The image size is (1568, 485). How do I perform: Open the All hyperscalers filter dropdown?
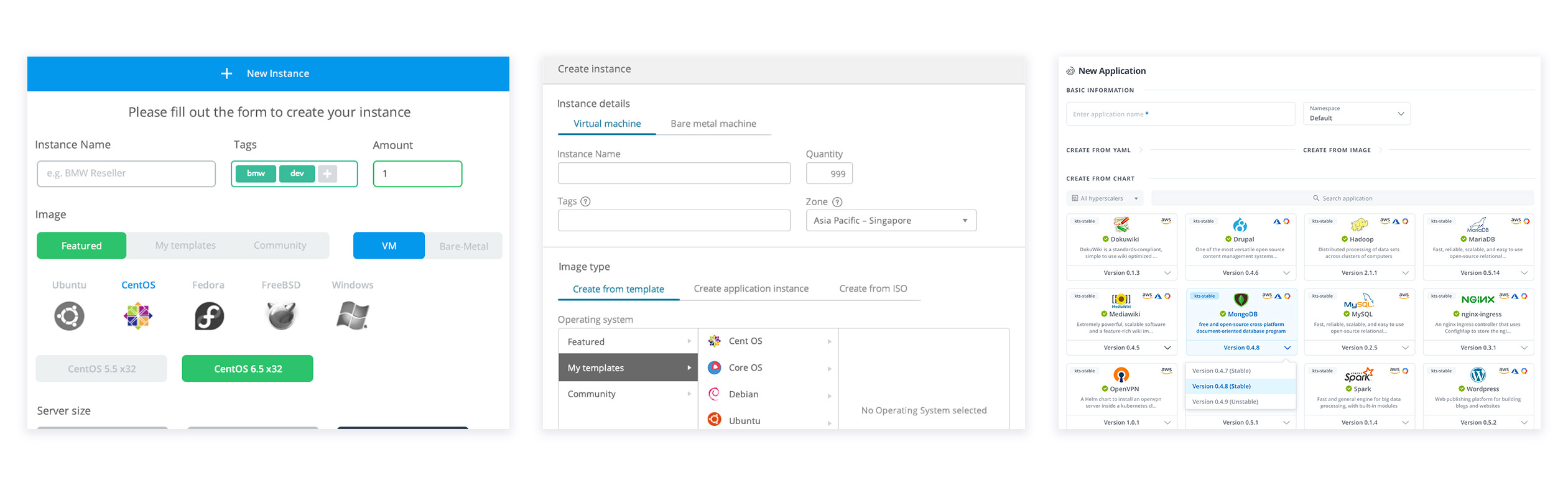point(1105,198)
